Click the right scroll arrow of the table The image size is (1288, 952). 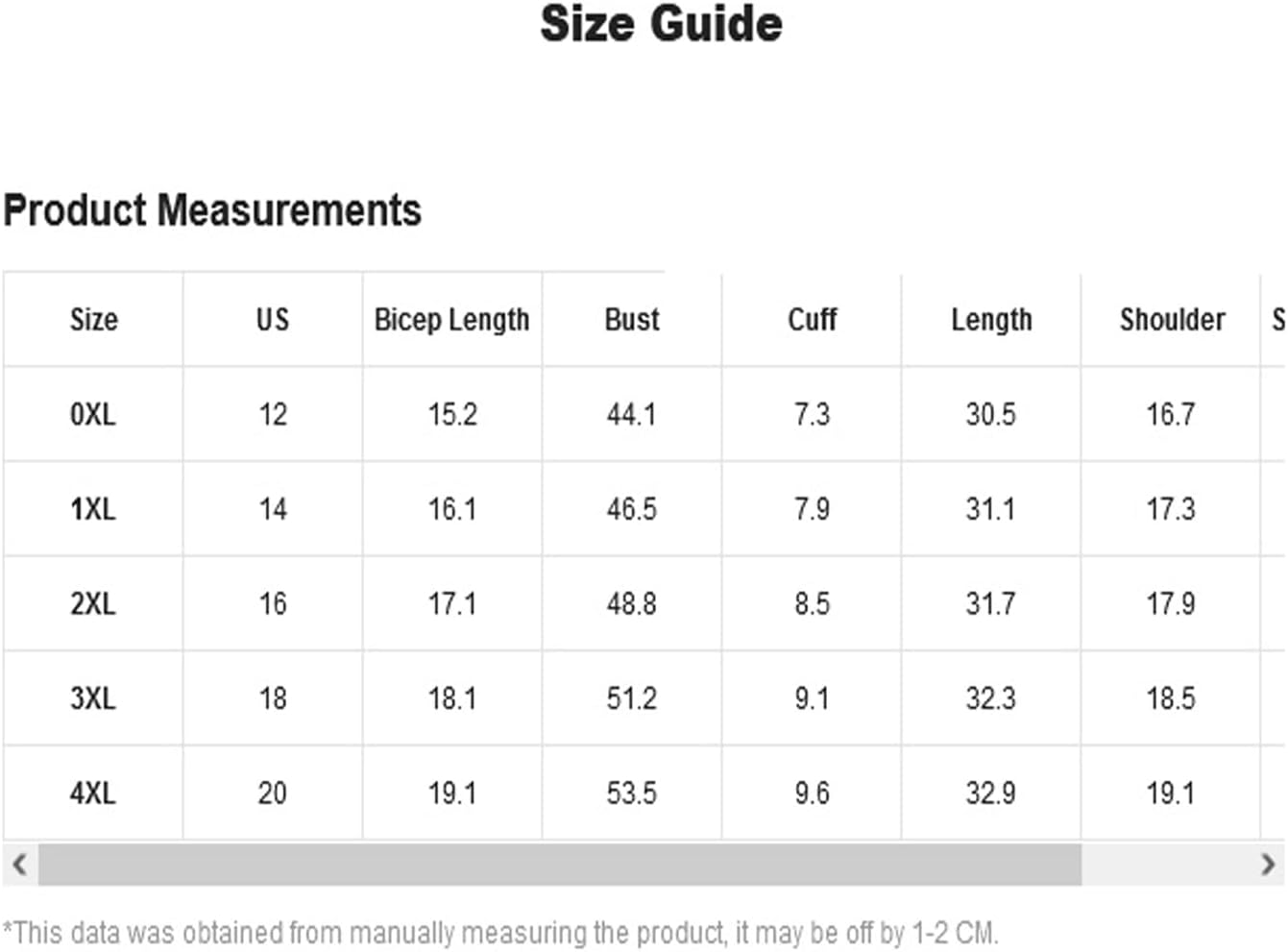click(1268, 864)
